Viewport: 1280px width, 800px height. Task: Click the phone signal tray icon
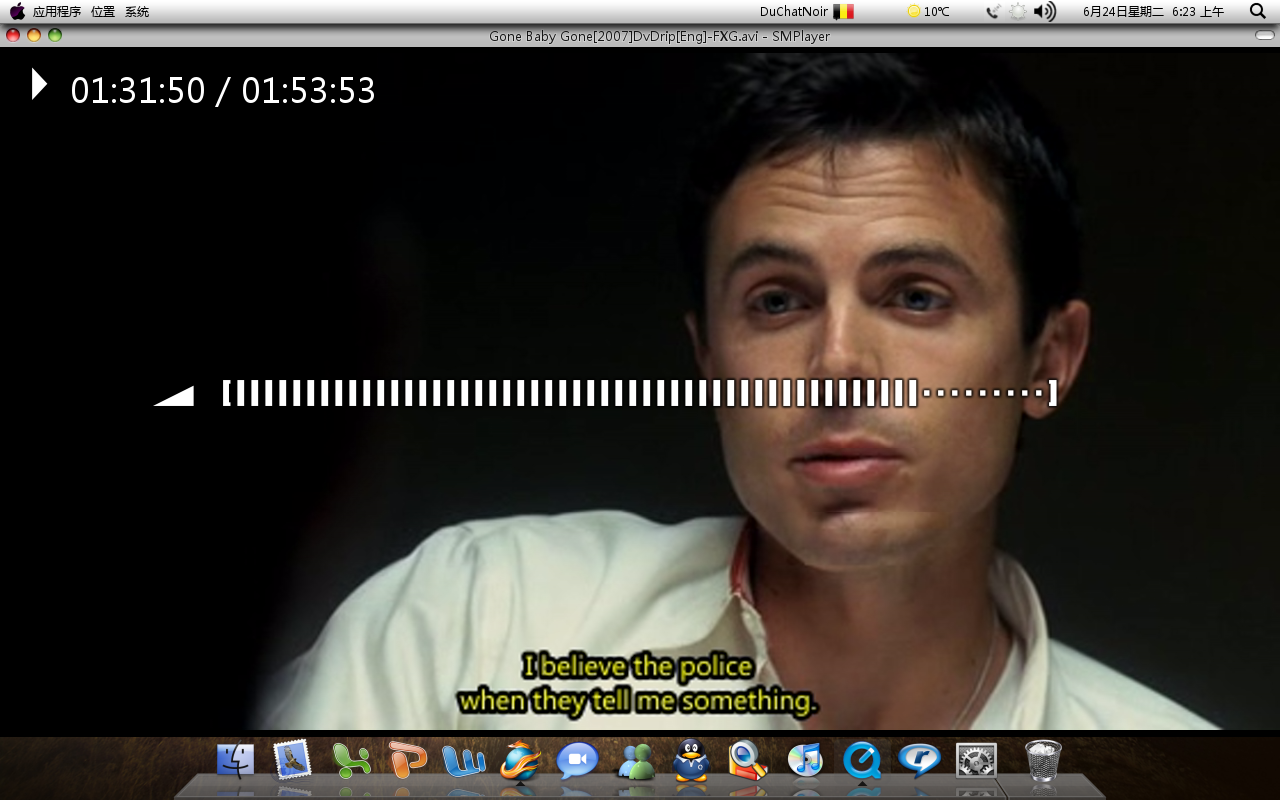[993, 11]
